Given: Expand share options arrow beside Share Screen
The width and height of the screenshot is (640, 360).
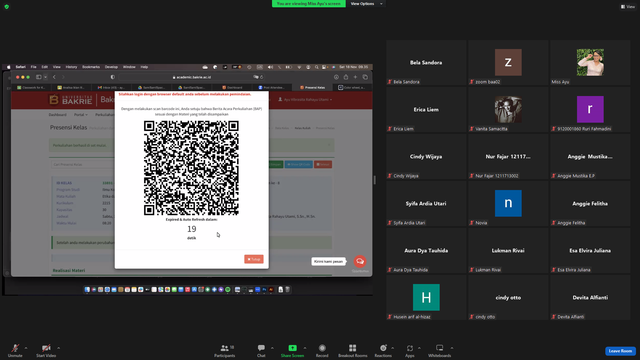Looking at the screenshot, I should pyautogui.click(x=305, y=348).
